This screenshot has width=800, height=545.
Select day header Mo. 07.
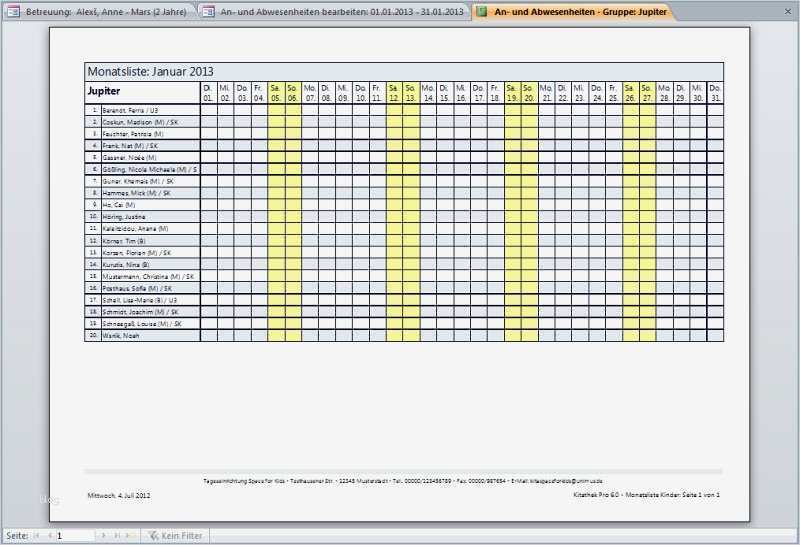tap(310, 93)
